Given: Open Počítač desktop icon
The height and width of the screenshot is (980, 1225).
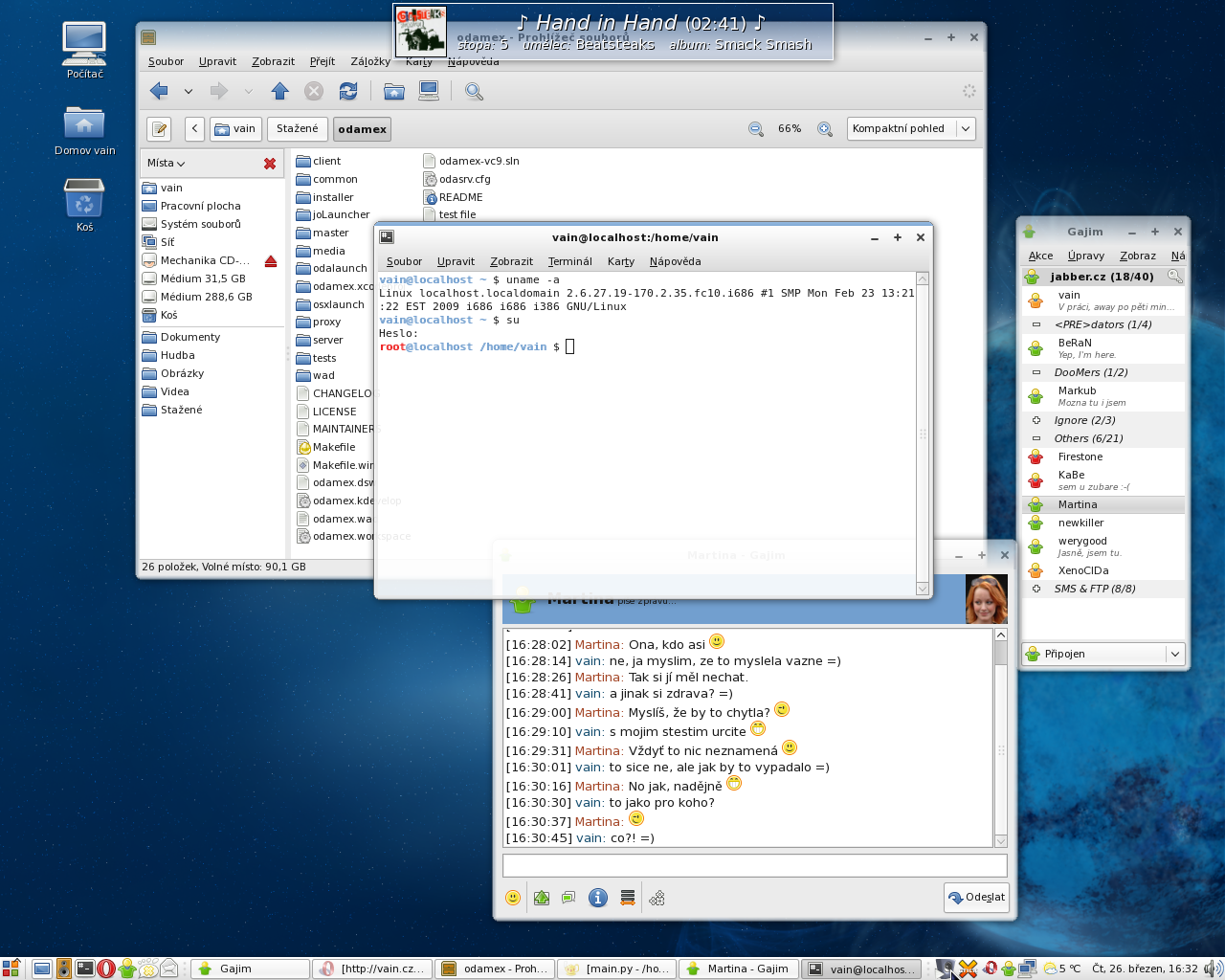Looking at the screenshot, I should tap(84, 51).
